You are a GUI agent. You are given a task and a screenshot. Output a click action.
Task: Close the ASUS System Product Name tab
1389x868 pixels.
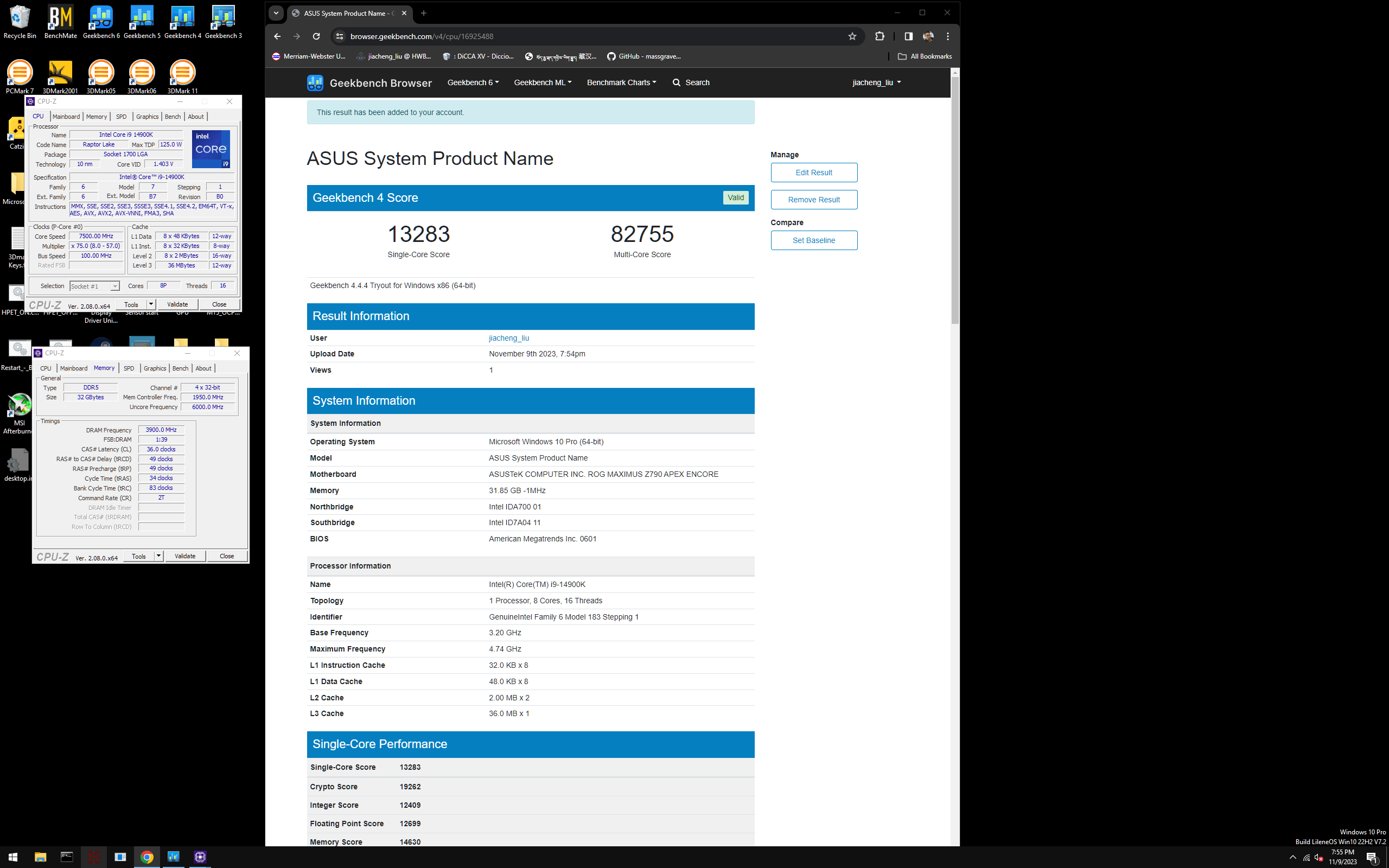(404, 12)
